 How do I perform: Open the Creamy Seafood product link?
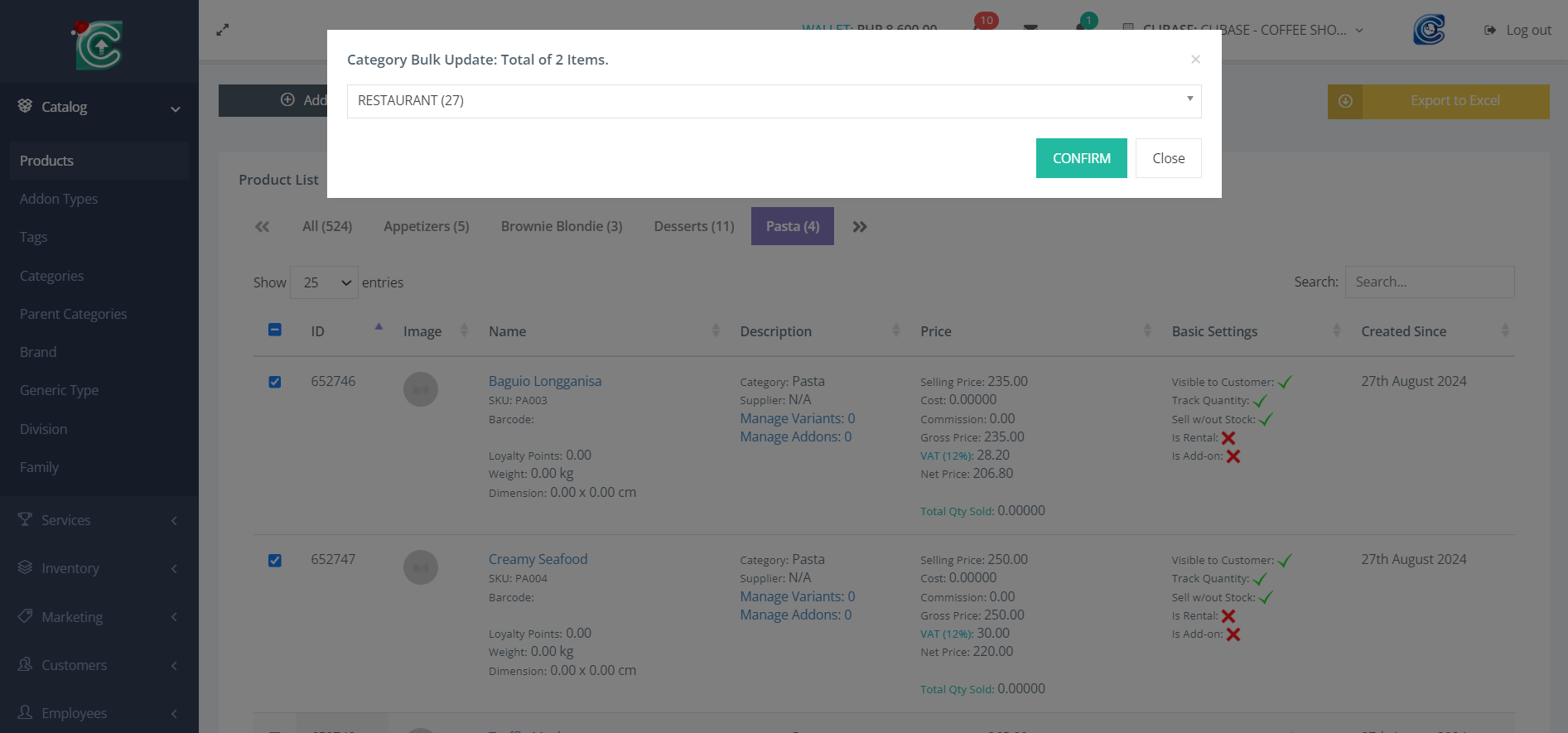(x=538, y=559)
